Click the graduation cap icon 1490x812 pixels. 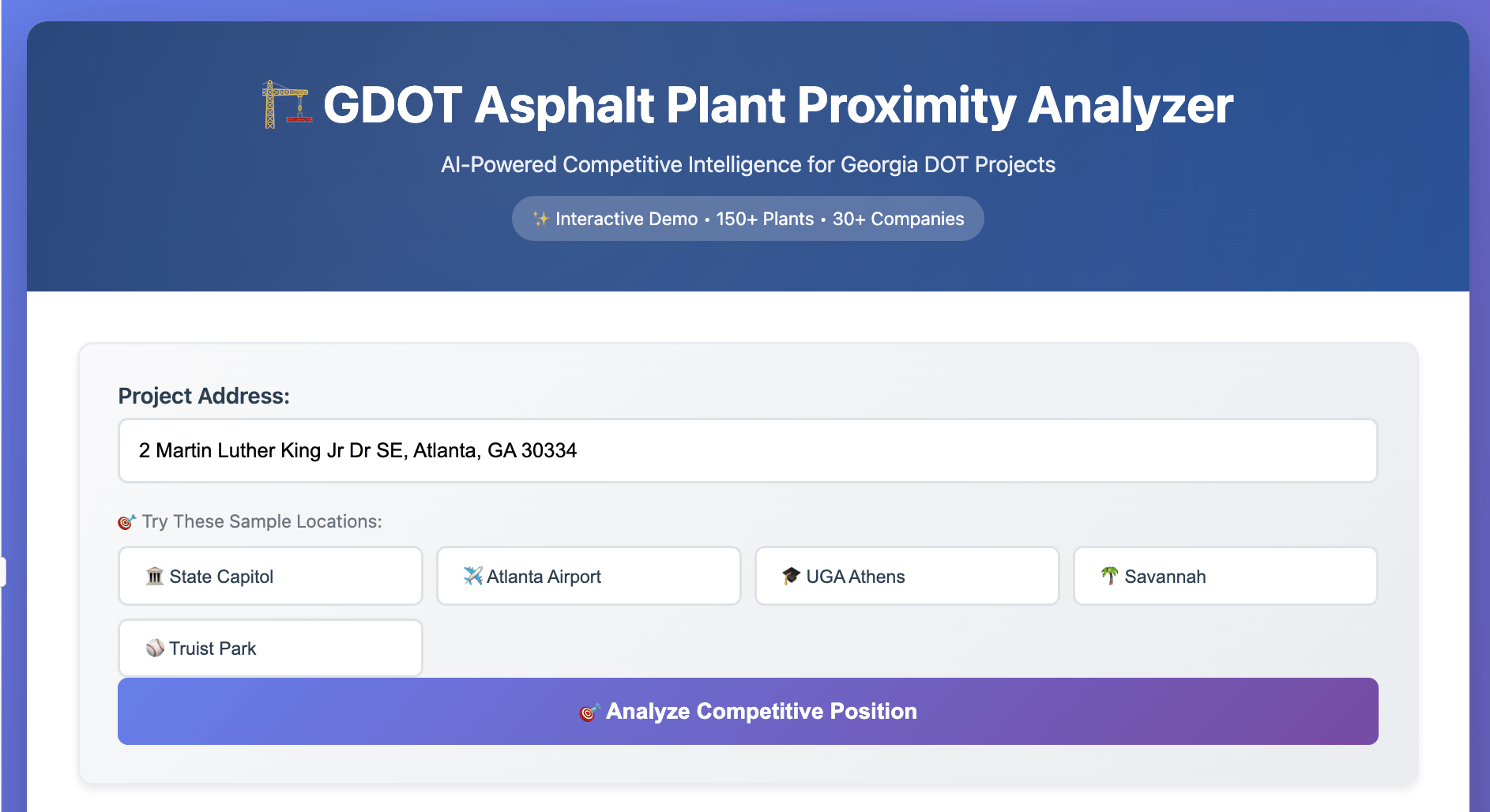(x=791, y=576)
